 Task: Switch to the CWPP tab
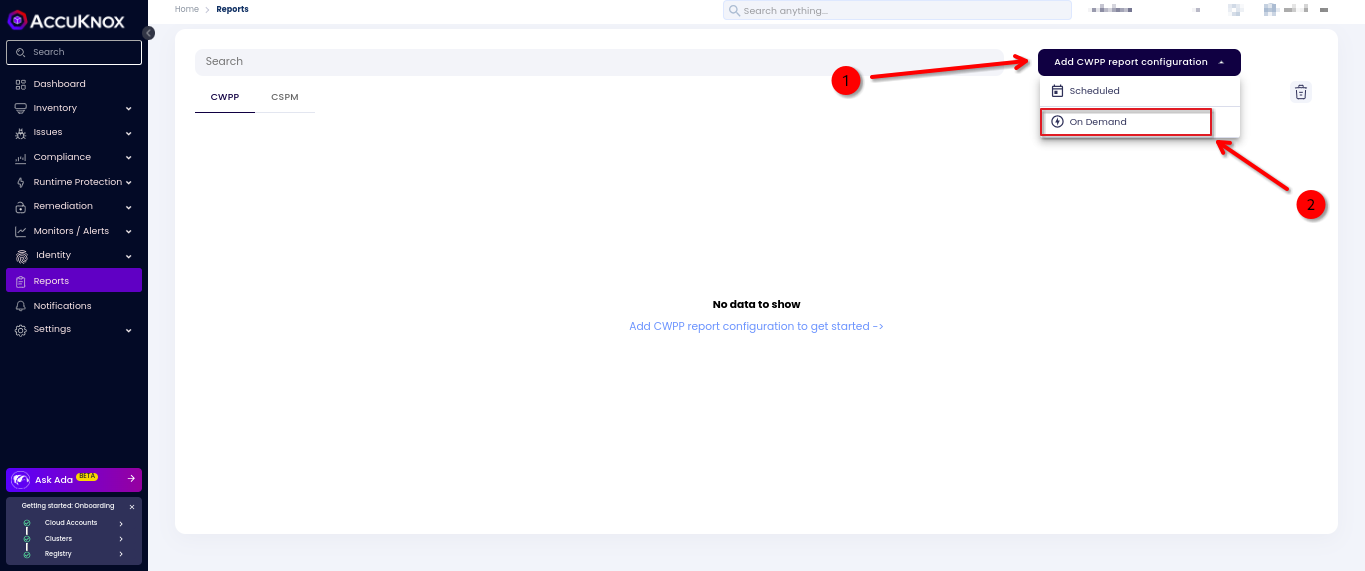pyautogui.click(x=225, y=98)
